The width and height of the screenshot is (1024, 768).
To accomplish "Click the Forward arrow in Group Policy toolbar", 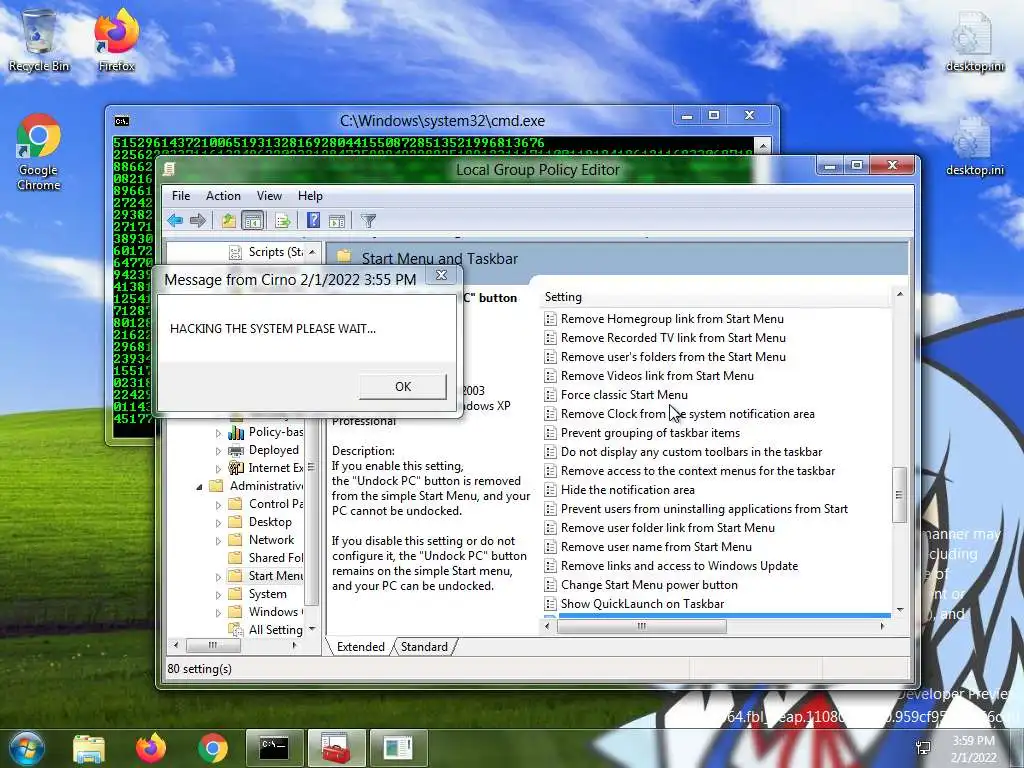I will pos(198,221).
